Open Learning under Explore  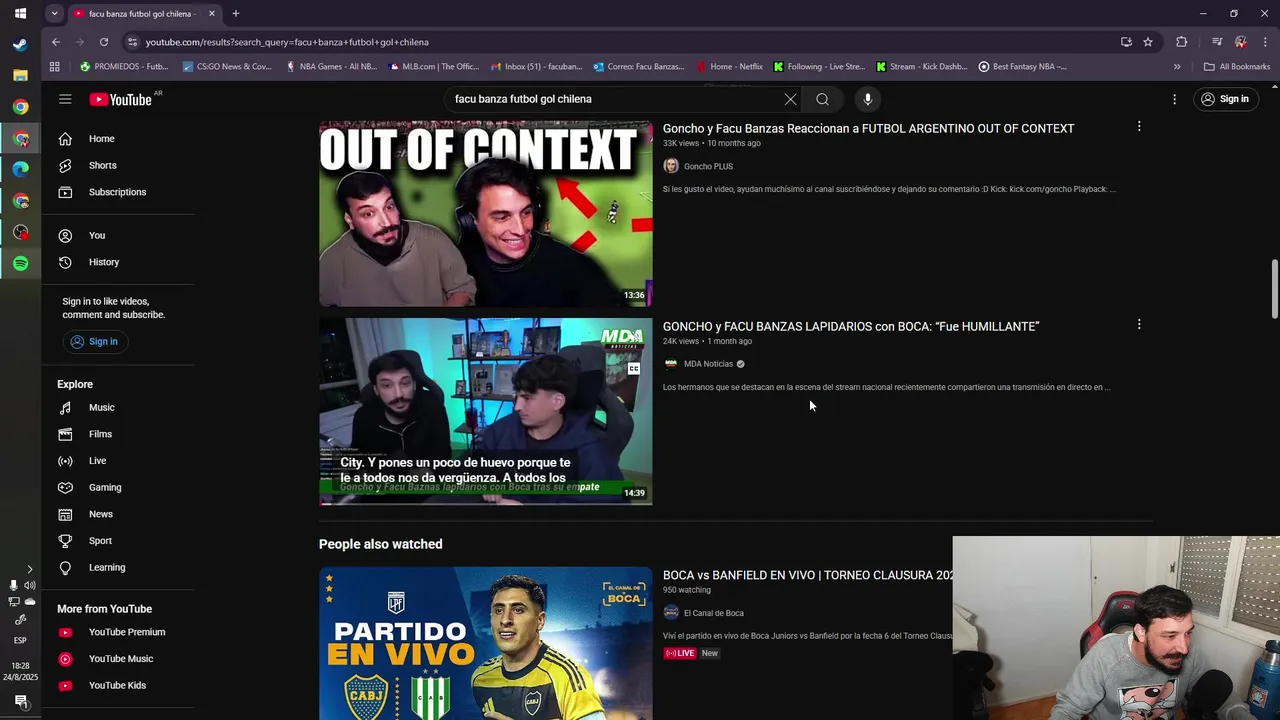tap(106, 567)
